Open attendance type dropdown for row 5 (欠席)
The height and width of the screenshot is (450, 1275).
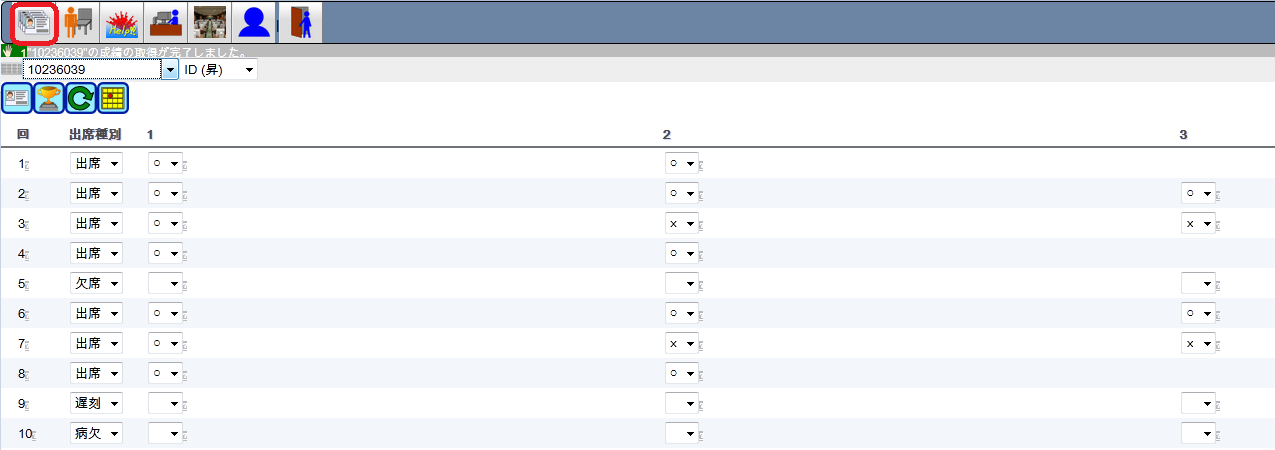[96, 283]
